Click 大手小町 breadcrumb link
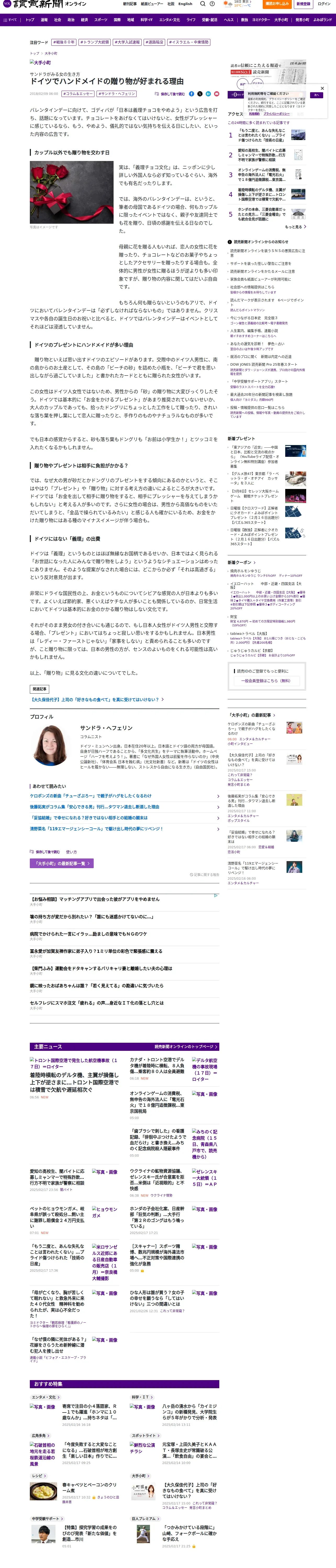The image size is (336, 1568). [x=51, y=53]
